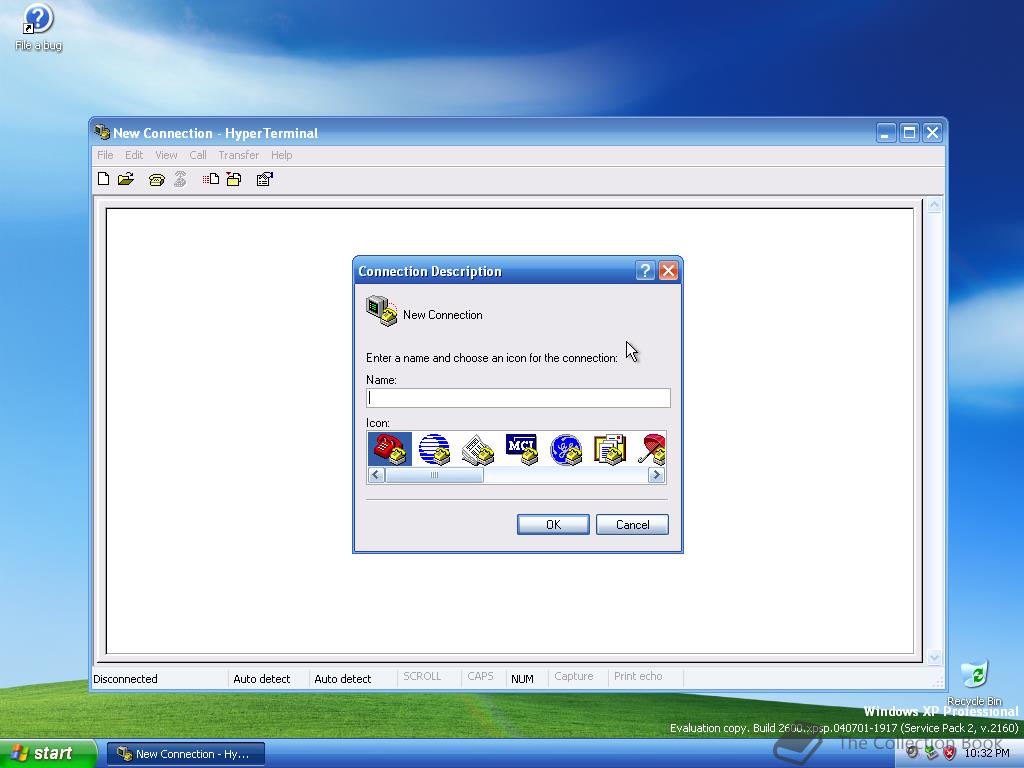Screen dimensions: 1024x768
Task: Click the help question mark in dialog title
Action: click(x=645, y=270)
